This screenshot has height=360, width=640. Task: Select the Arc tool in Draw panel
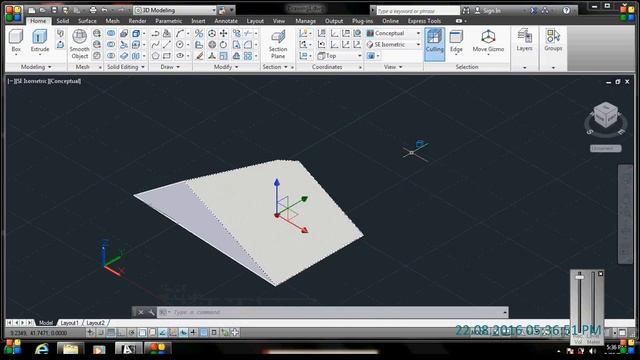(x=180, y=33)
